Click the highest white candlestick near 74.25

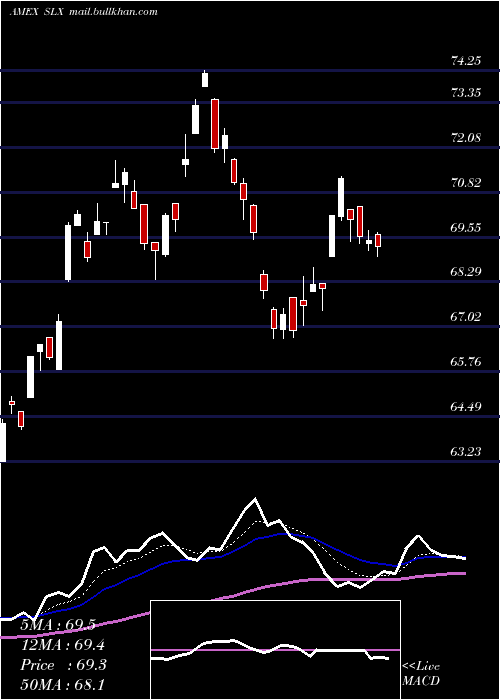point(205,79)
